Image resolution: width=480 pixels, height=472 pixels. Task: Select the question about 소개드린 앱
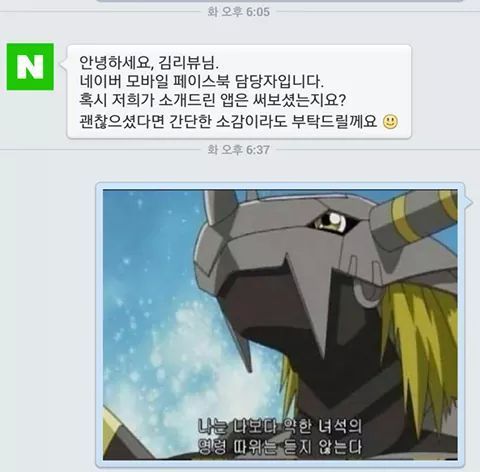213,100
